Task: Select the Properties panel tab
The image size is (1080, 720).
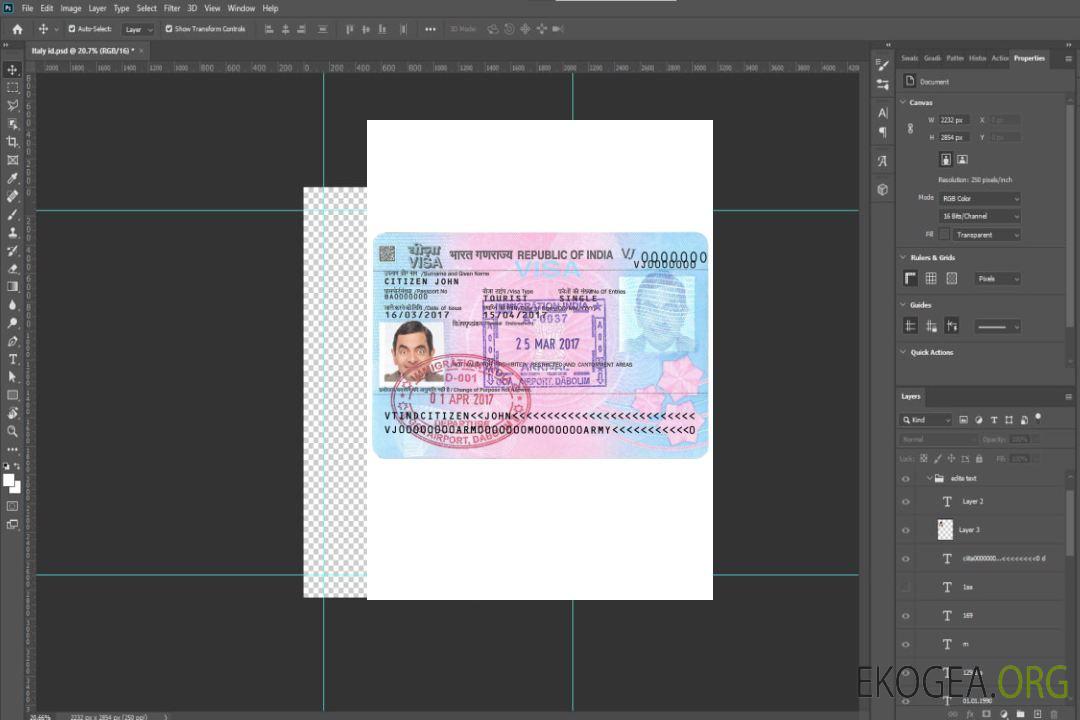Action: pos(1029,59)
